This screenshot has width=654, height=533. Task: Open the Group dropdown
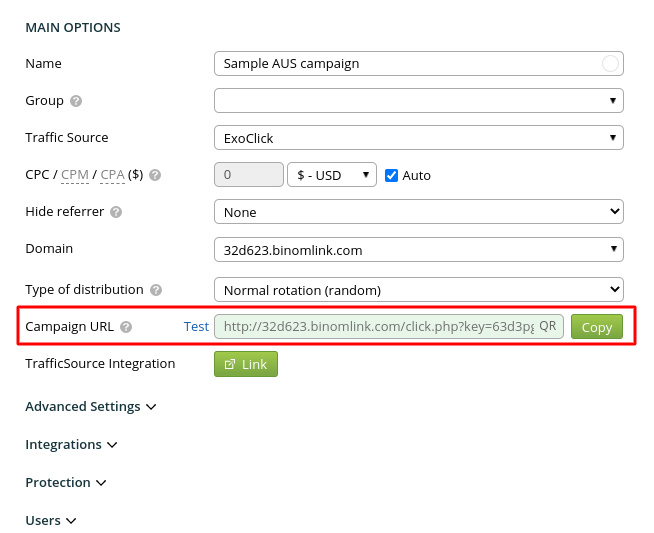(x=418, y=101)
